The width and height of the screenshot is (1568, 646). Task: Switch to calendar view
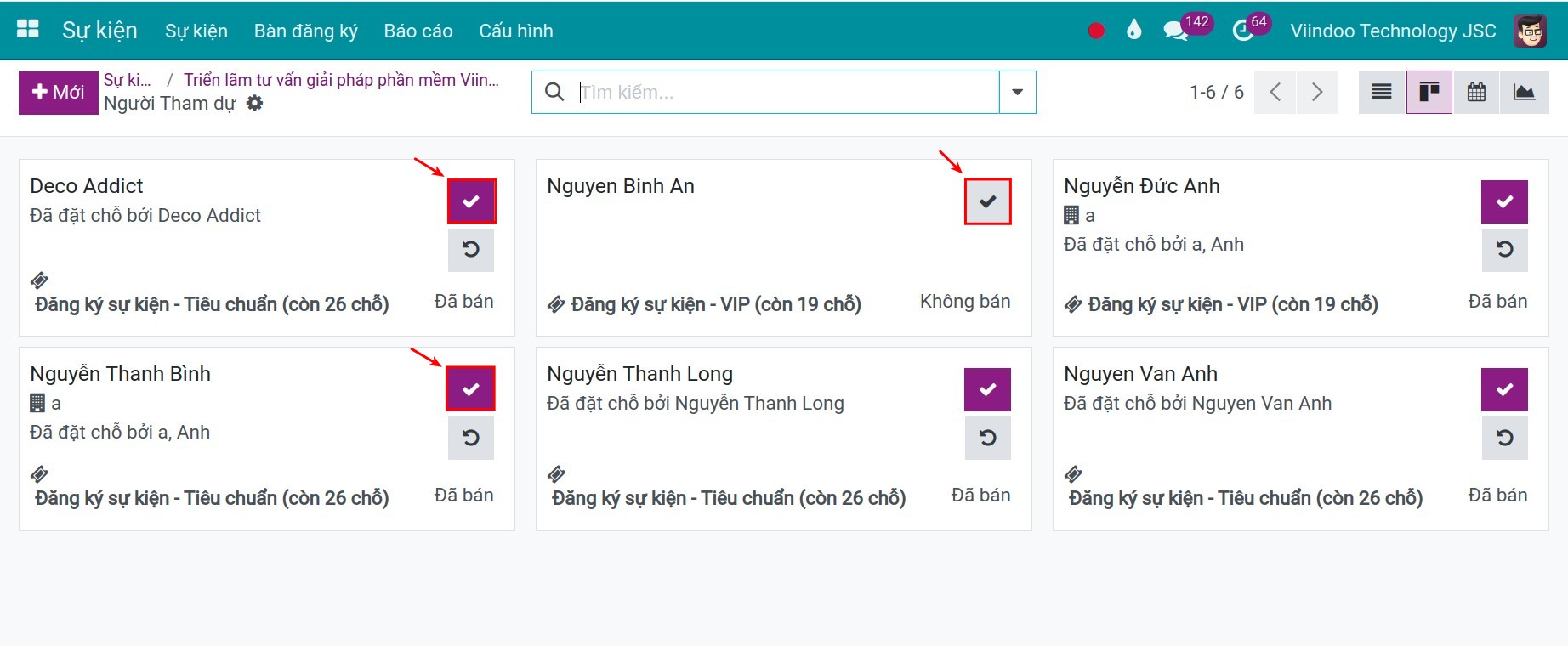[x=1477, y=92]
